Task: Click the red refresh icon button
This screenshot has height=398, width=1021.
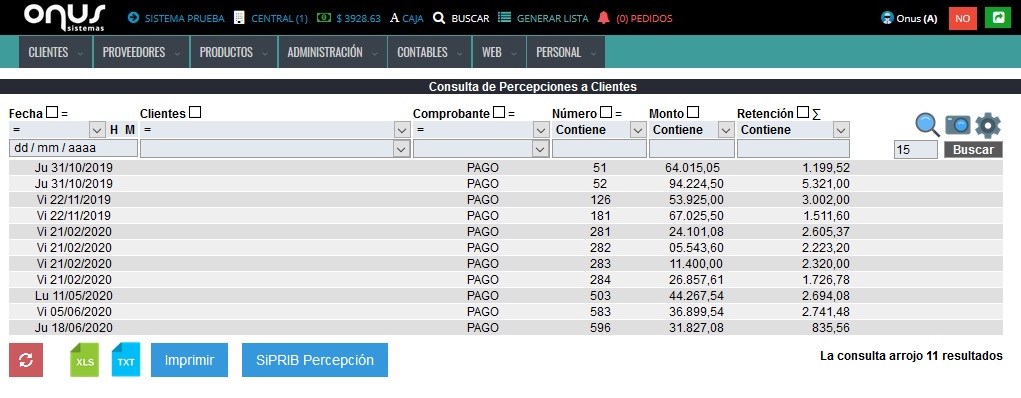Action: (x=26, y=360)
